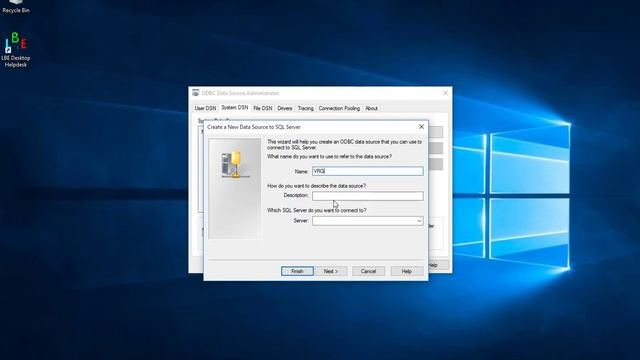Click the Finish button

tap(297, 271)
